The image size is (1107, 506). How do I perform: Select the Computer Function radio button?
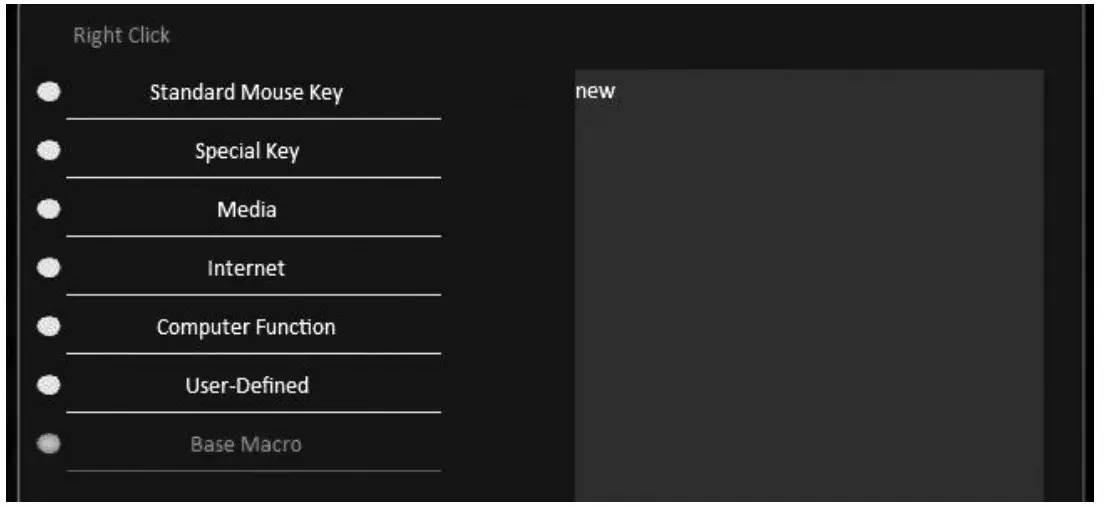pos(49,326)
